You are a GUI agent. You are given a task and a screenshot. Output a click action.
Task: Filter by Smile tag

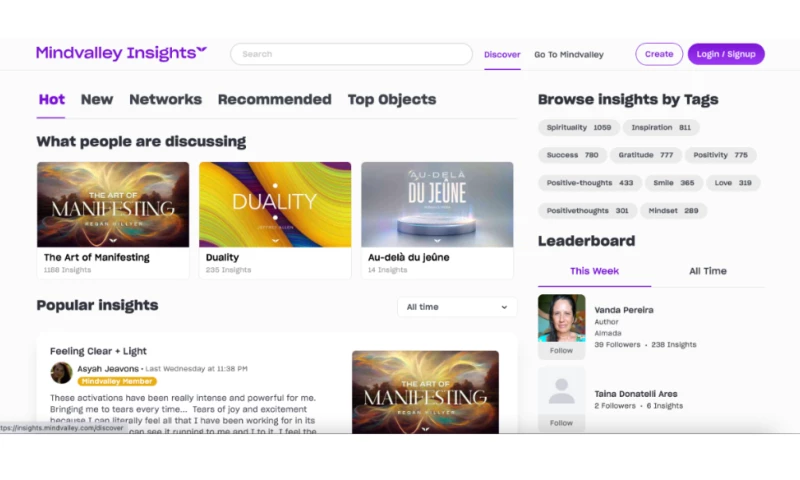click(x=673, y=183)
